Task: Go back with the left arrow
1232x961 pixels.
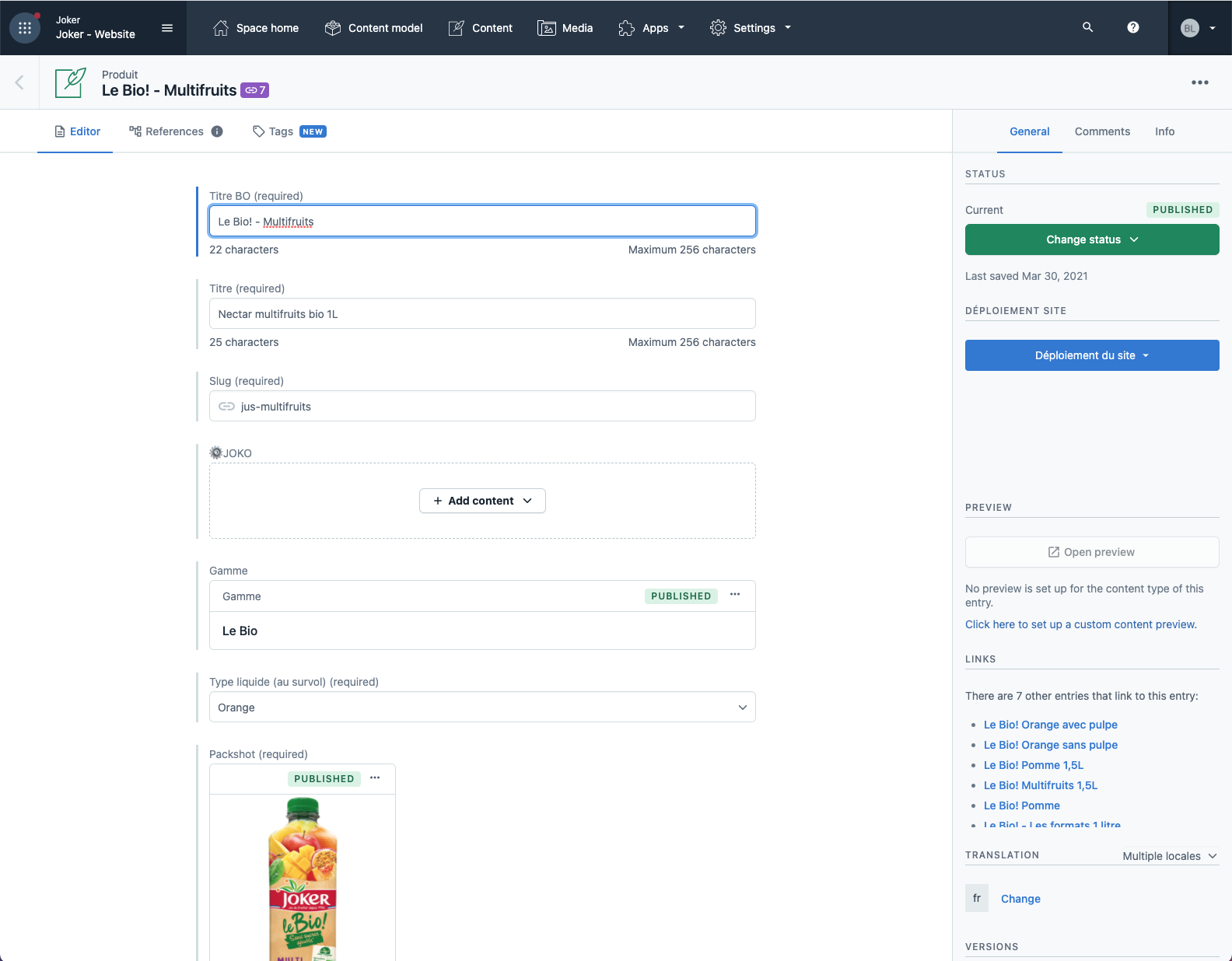Action: 19,82
